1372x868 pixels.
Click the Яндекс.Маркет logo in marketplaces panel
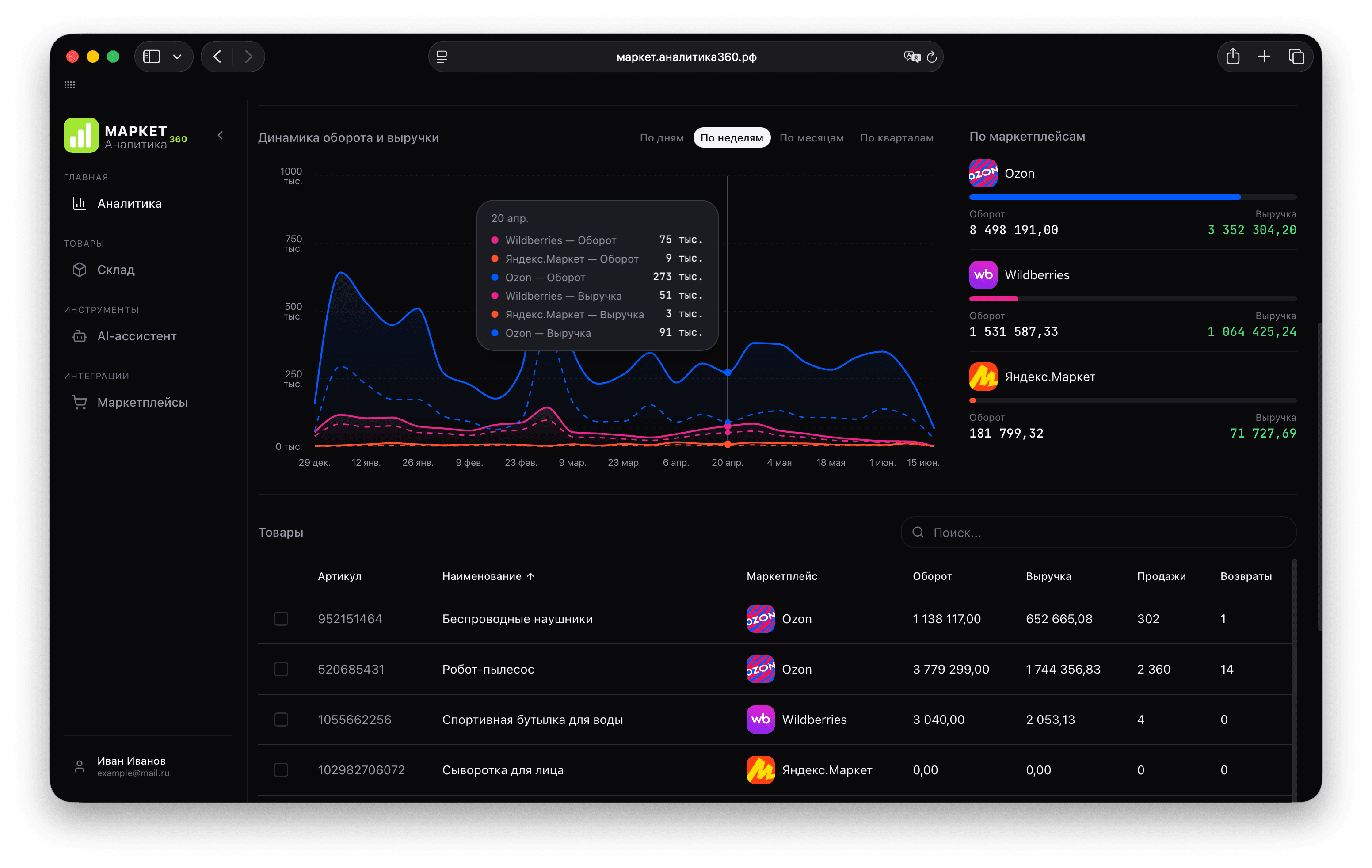click(983, 377)
